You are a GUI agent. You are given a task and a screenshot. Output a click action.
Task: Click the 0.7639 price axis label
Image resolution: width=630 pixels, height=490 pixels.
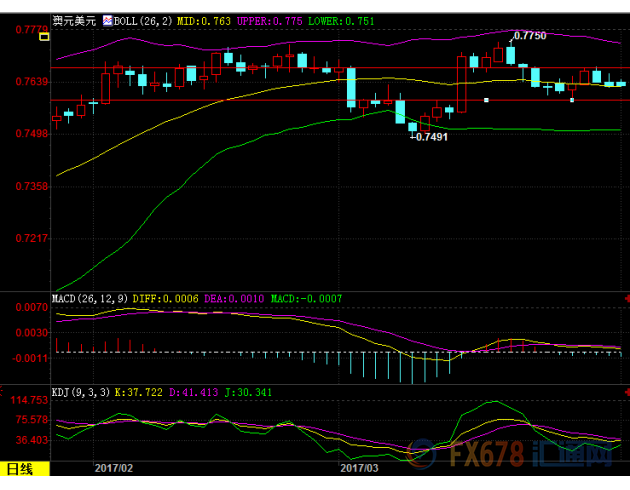[31, 82]
